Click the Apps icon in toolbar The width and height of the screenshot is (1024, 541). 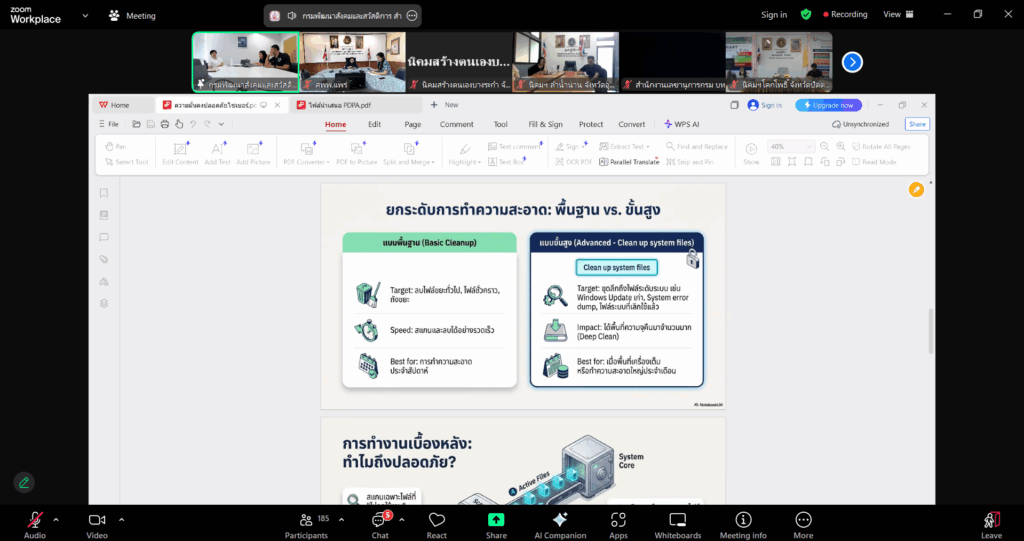point(618,524)
